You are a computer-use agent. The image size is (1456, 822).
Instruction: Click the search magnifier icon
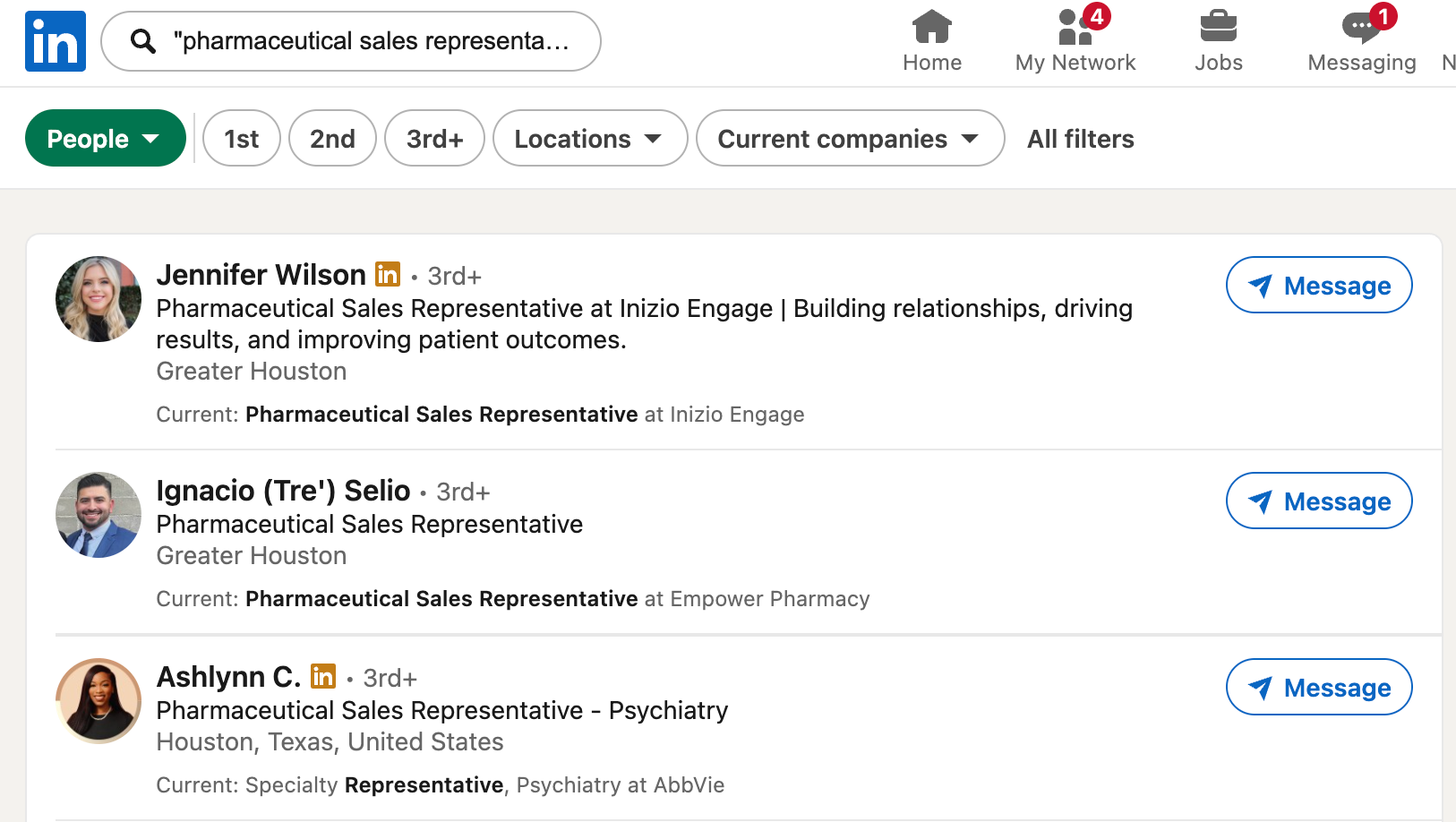pos(143,41)
